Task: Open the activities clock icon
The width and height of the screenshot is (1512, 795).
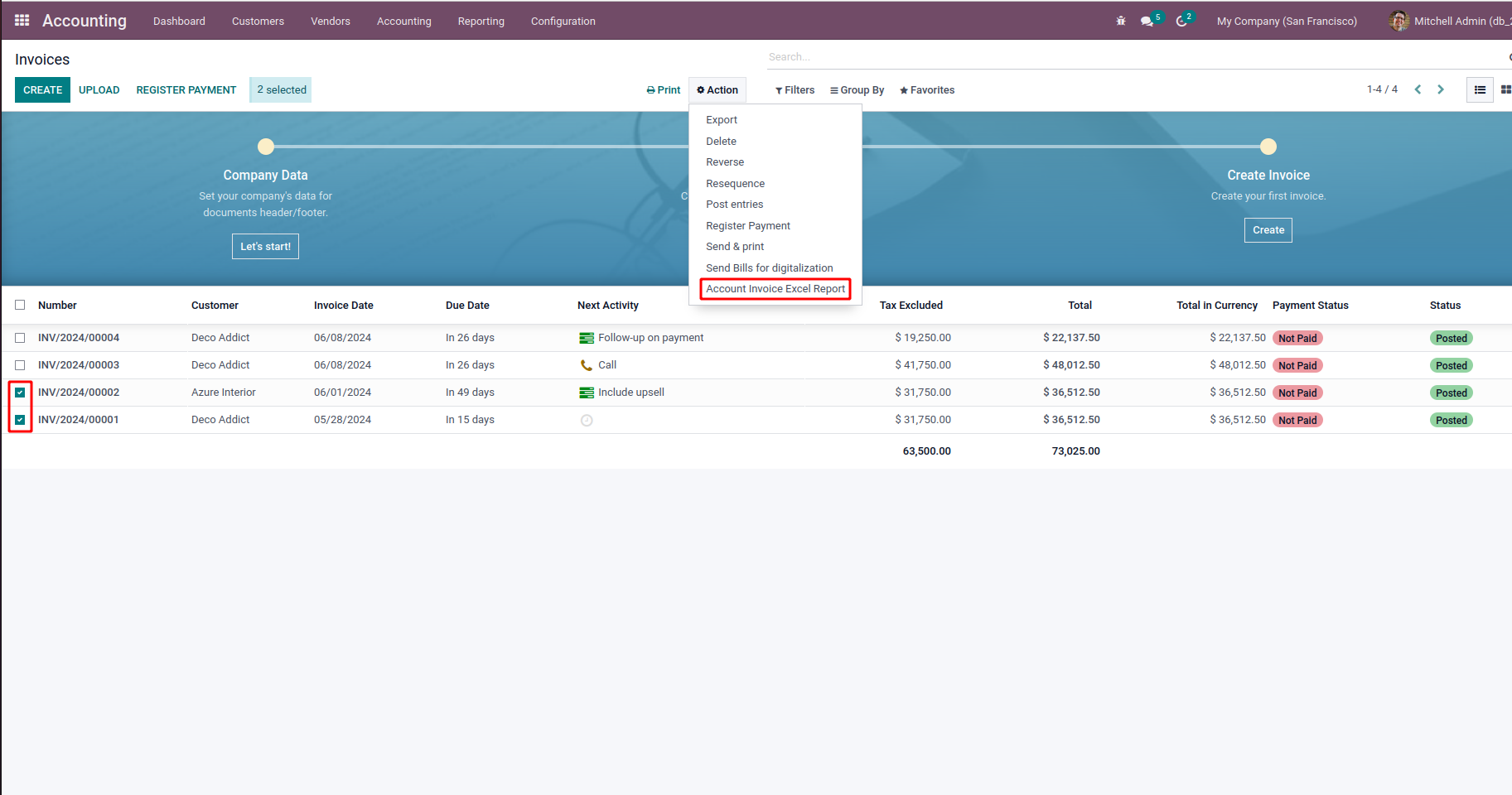Action: (x=1182, y=22)
